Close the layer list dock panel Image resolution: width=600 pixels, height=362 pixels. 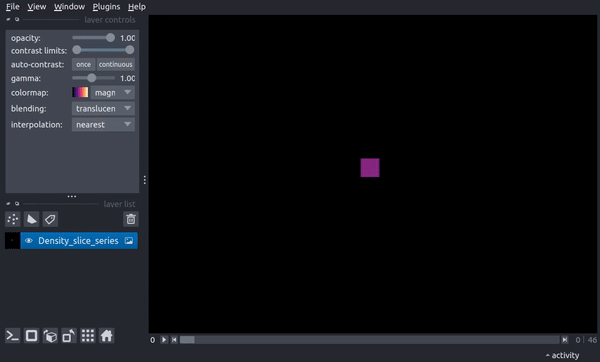8,204
